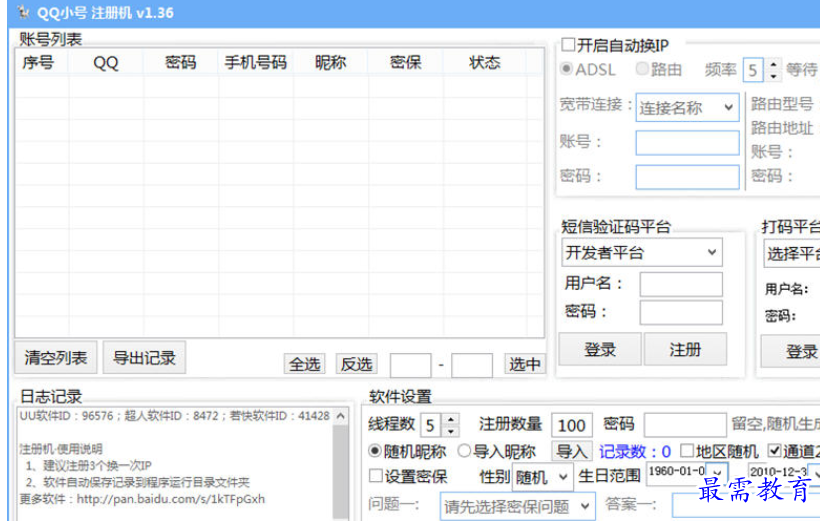The height and width of the screenshot is (521, 820).
Task: Select the ADSL radio option
Action: pos(566,69)
